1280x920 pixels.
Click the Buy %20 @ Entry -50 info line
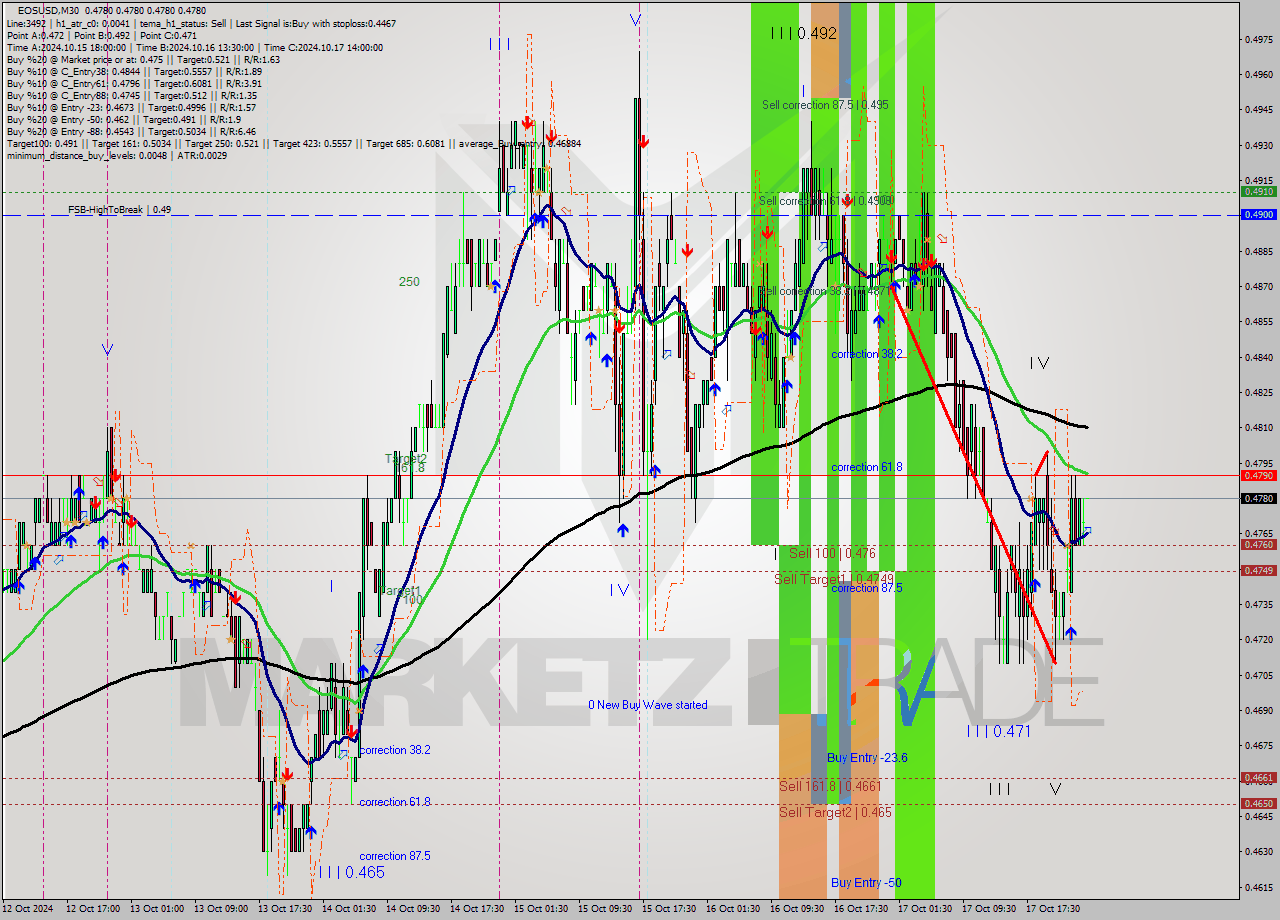pyautogui.click(x=123, y=119)
